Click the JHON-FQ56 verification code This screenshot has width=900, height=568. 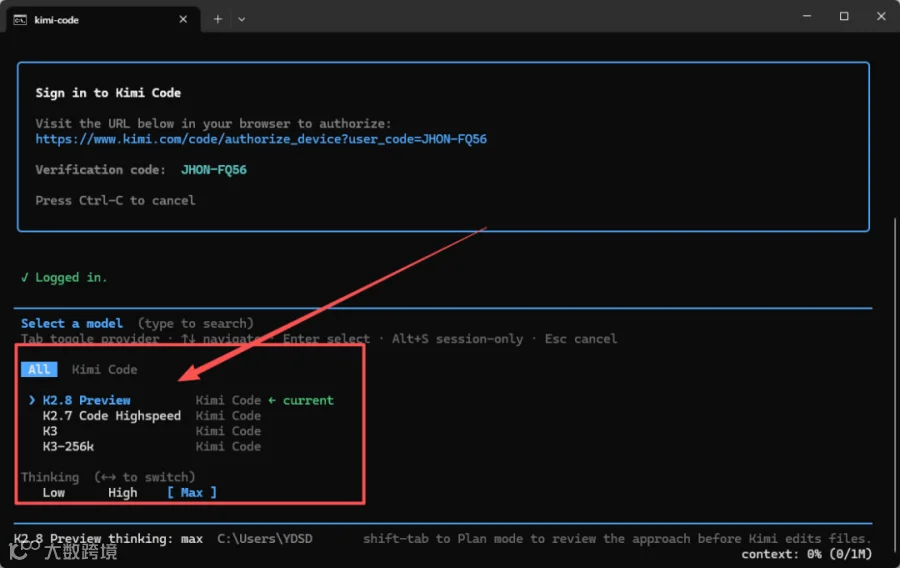(214, 170)
